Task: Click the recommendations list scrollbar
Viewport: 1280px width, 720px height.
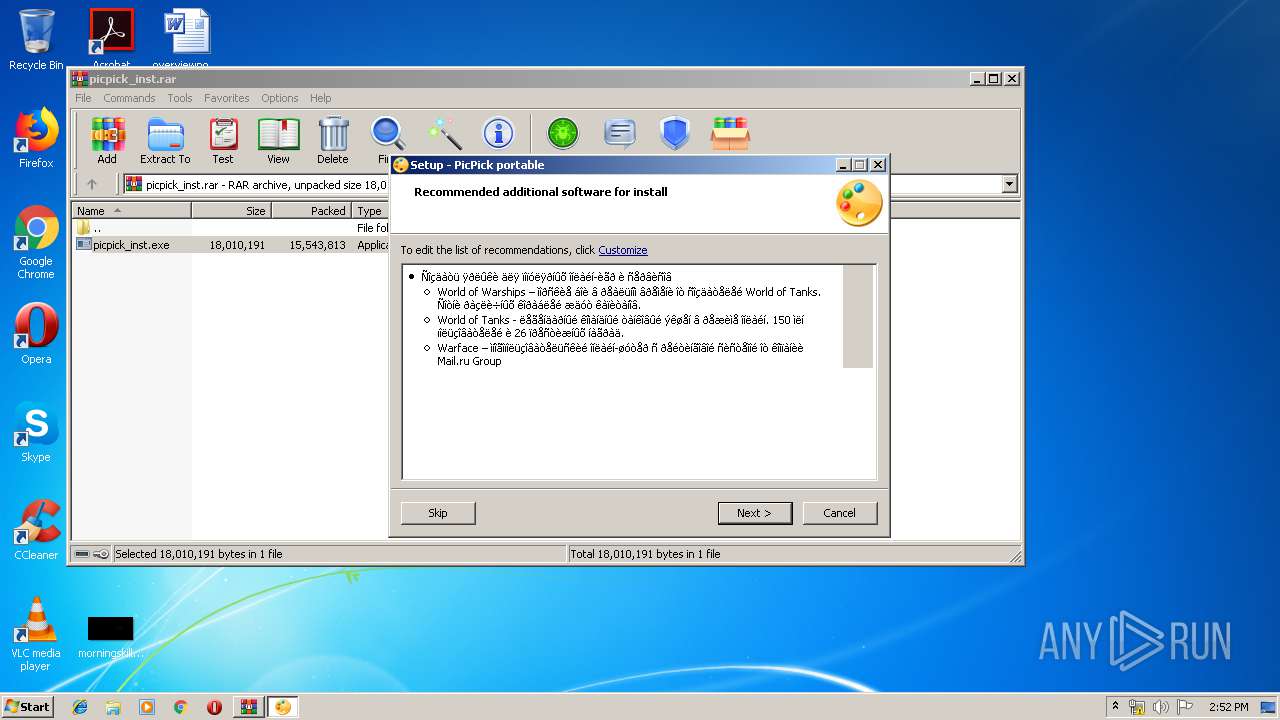Action: pos(858,316)
